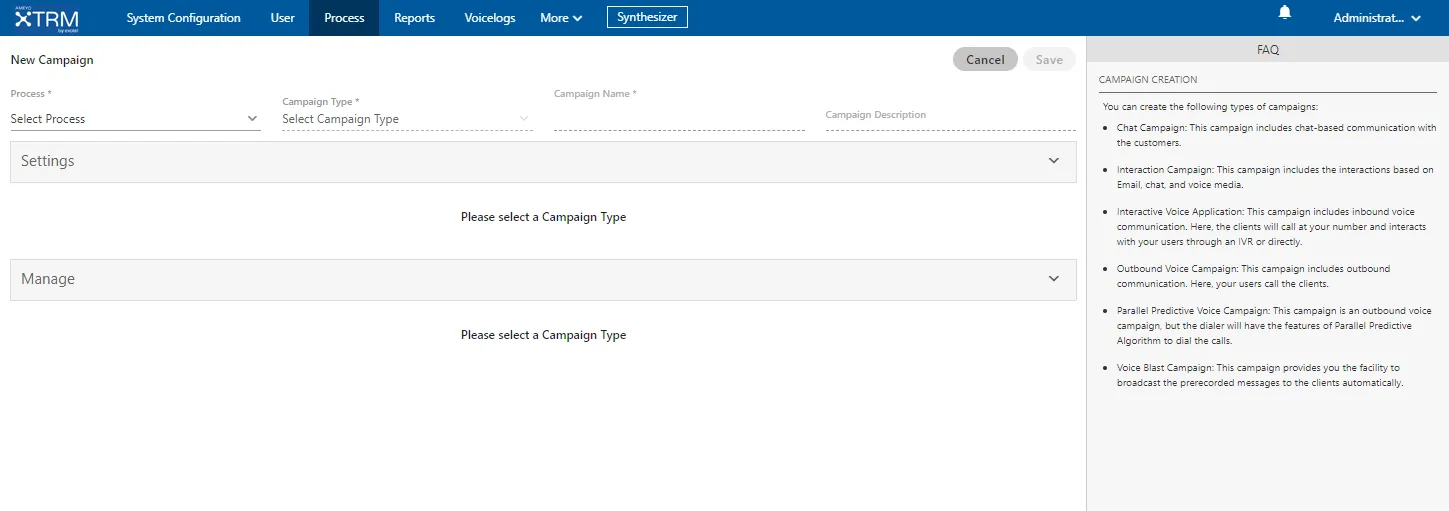The height and width of the screenshot is (511, 1449).
Task: Click the Ameyo XTRM logo
Action: [x=47, y=18]
